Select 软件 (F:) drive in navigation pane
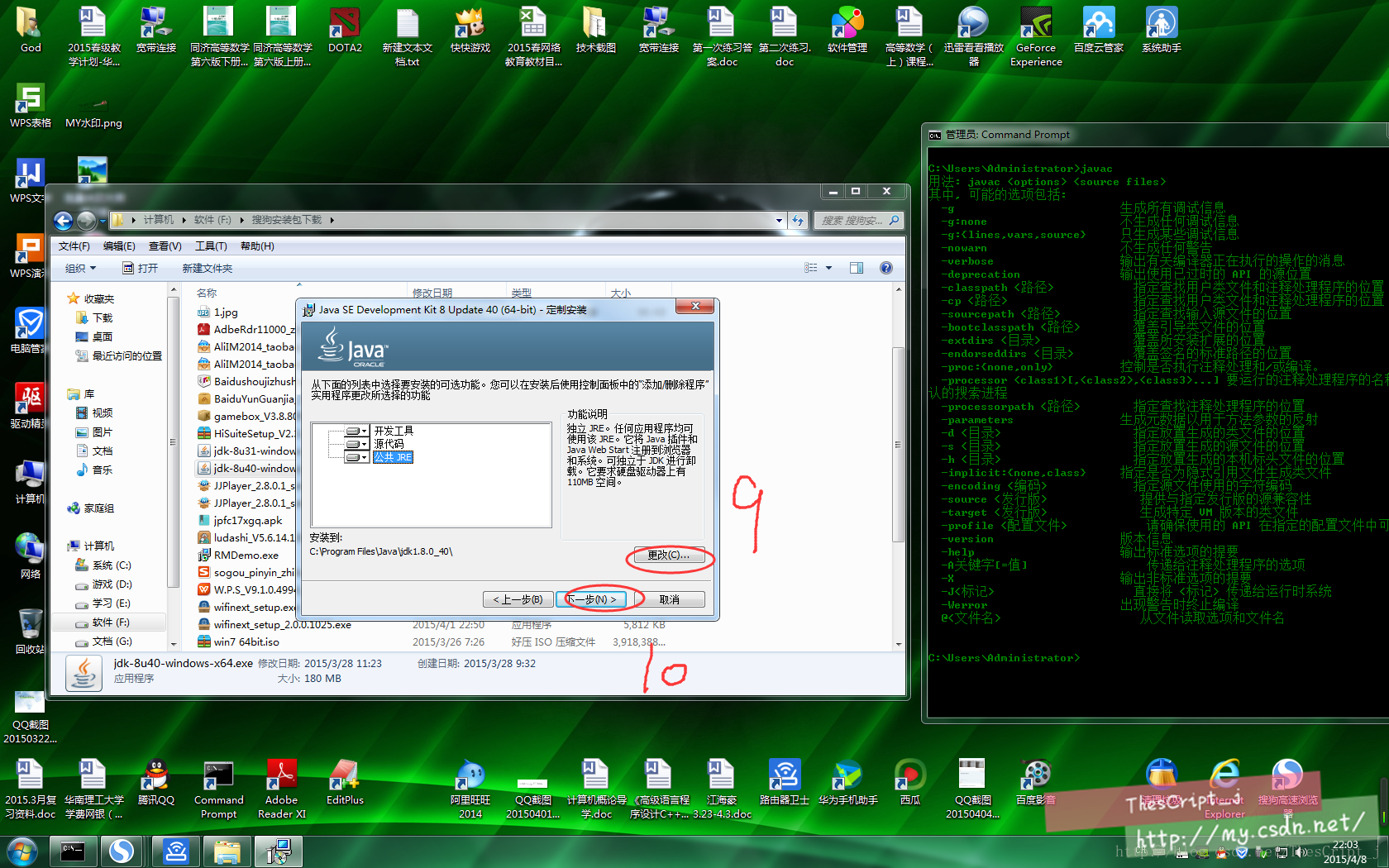Image resolution: width=1389 pixels, height=868 pixels. [x=111, y=622]
